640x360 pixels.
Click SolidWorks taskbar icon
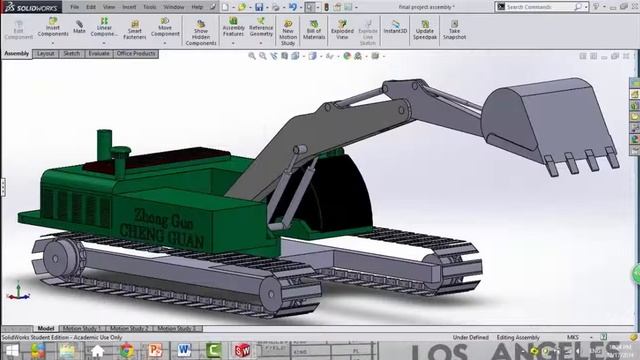[x=242, y=351]
